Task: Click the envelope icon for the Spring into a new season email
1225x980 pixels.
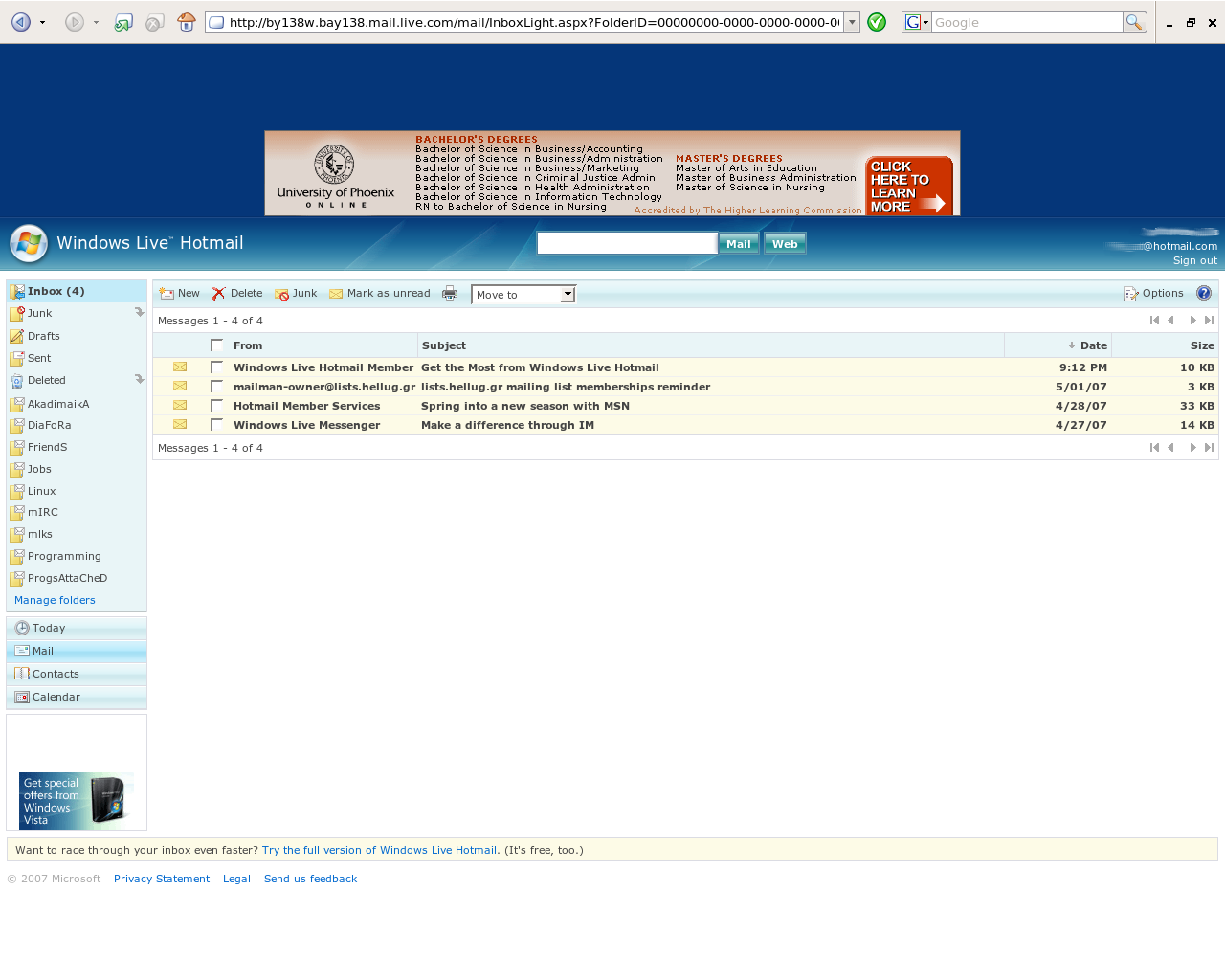Action: 180,406
